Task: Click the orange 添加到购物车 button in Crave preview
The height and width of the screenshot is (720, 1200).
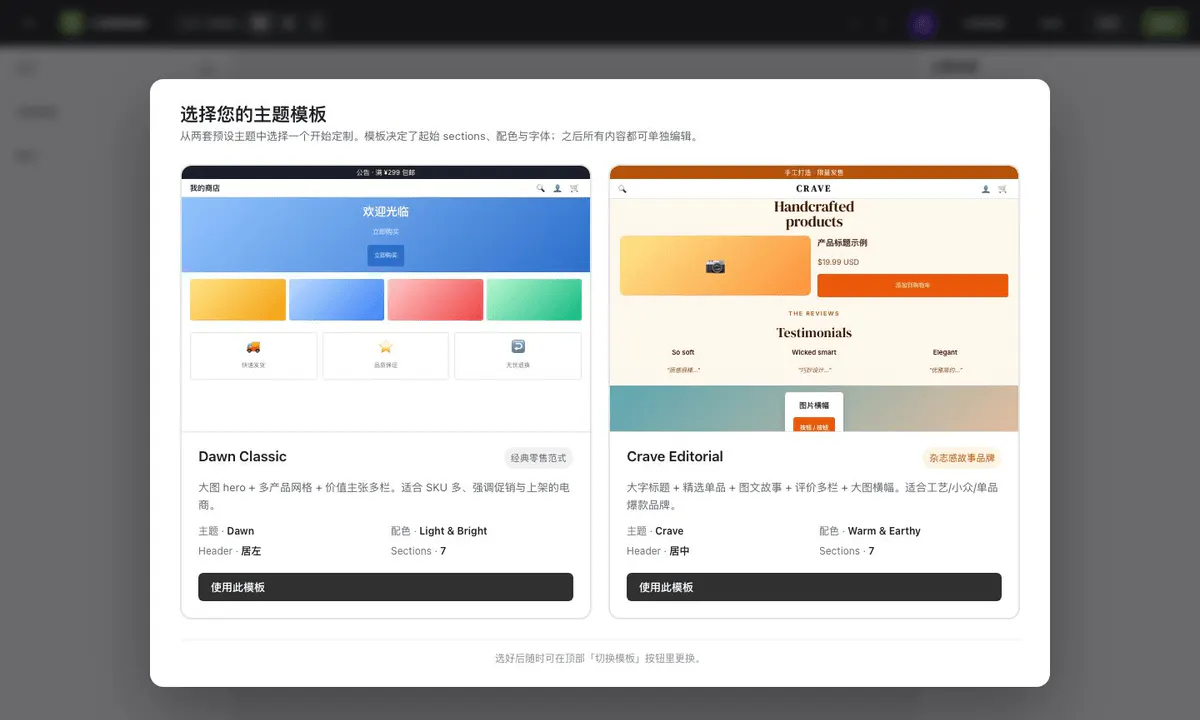Action: click(912, 285)
